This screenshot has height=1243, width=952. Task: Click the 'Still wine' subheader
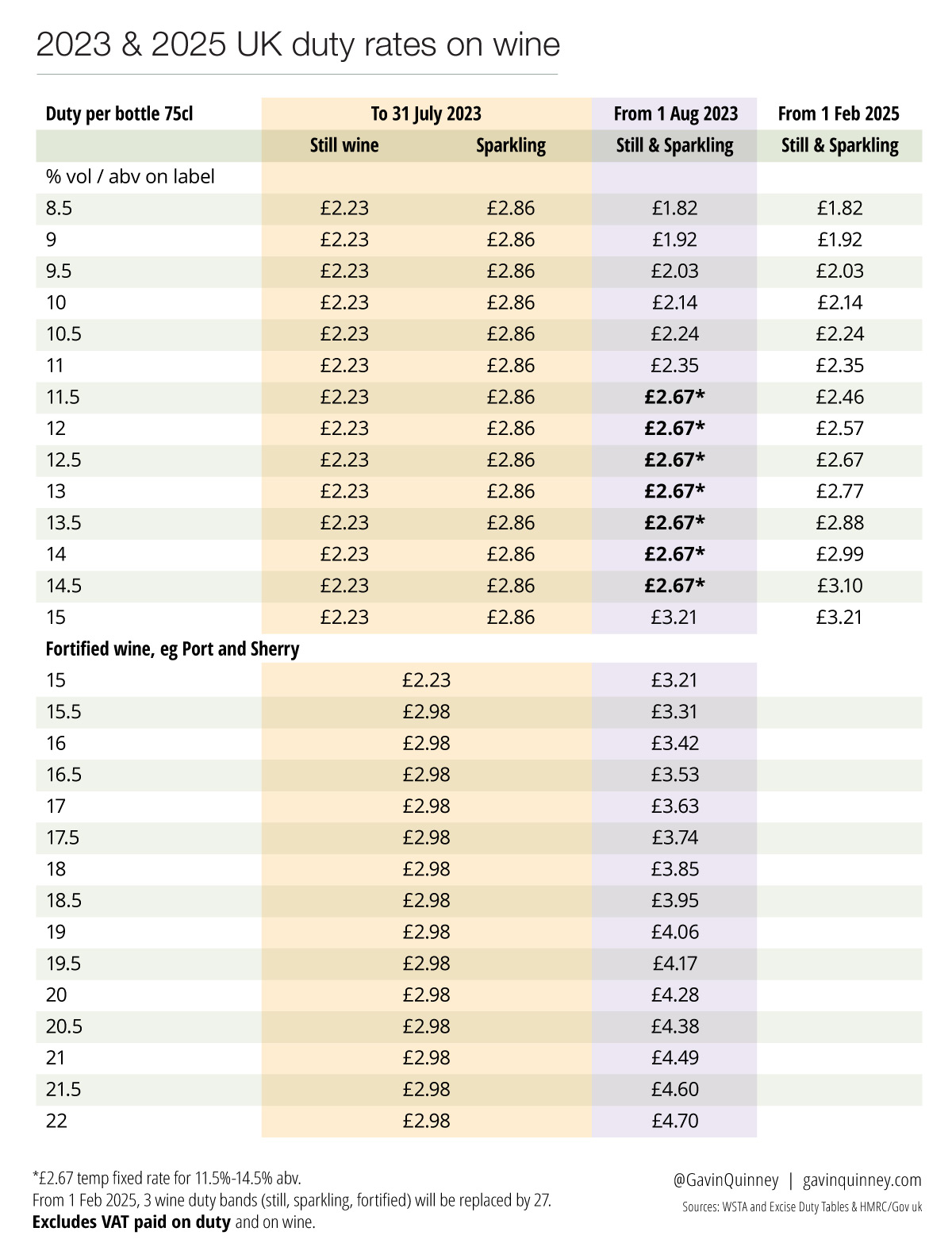click(x=344, y=145)
